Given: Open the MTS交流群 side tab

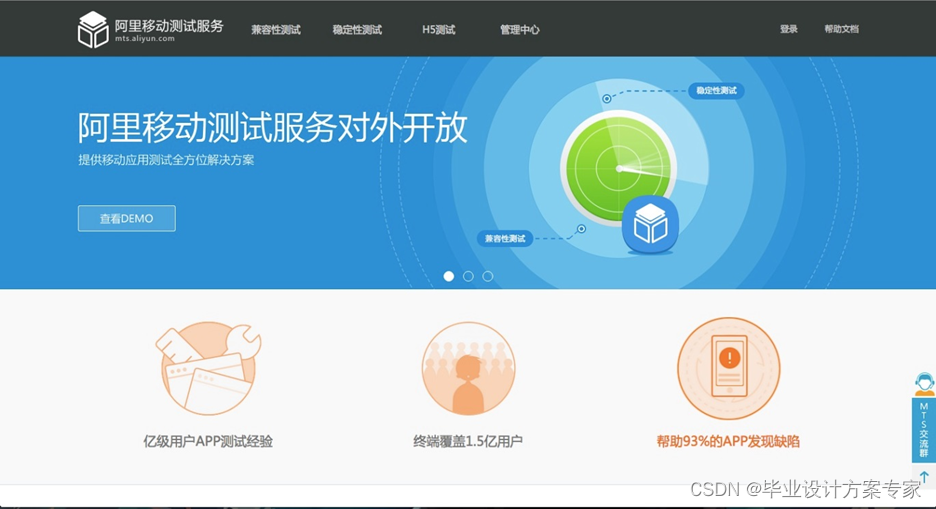Looking at the screenshot, I should (923, 430).
